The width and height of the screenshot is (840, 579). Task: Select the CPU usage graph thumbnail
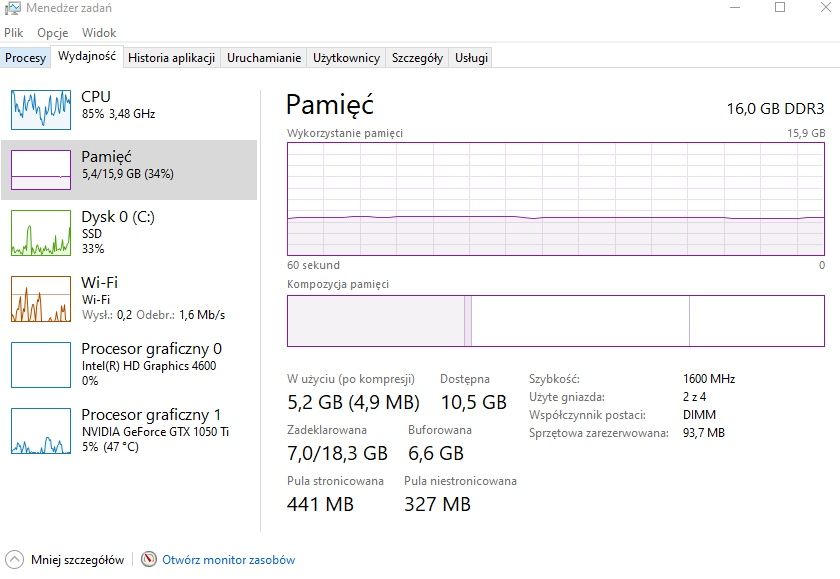(x=40, y=109)
